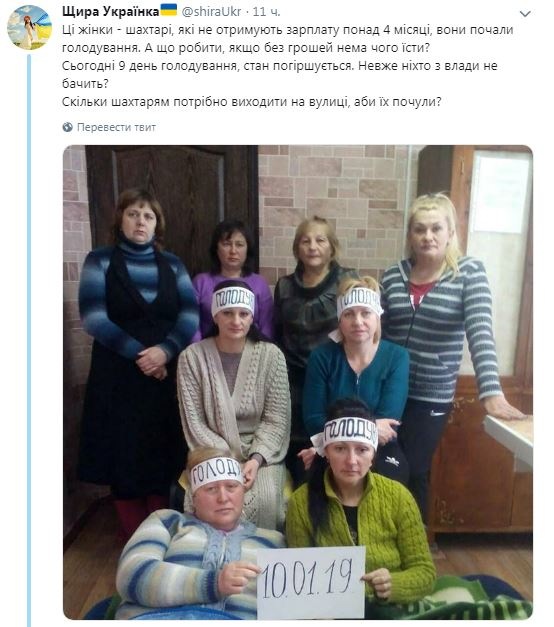554x627 pixels.
Task: Open the attached photo of the women
Action: [x=298, y=382]
